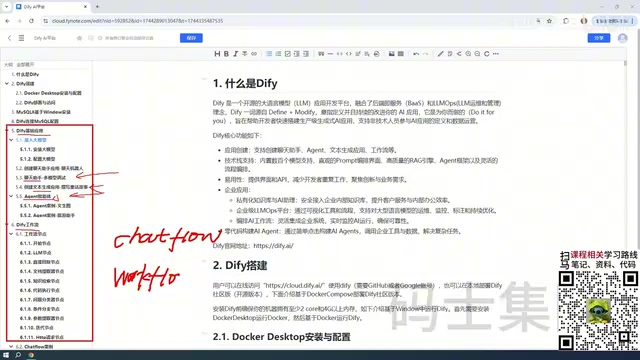This screenshot has height=360, width=640.
Task: Insert table into the document
Action: pos(401,54)
